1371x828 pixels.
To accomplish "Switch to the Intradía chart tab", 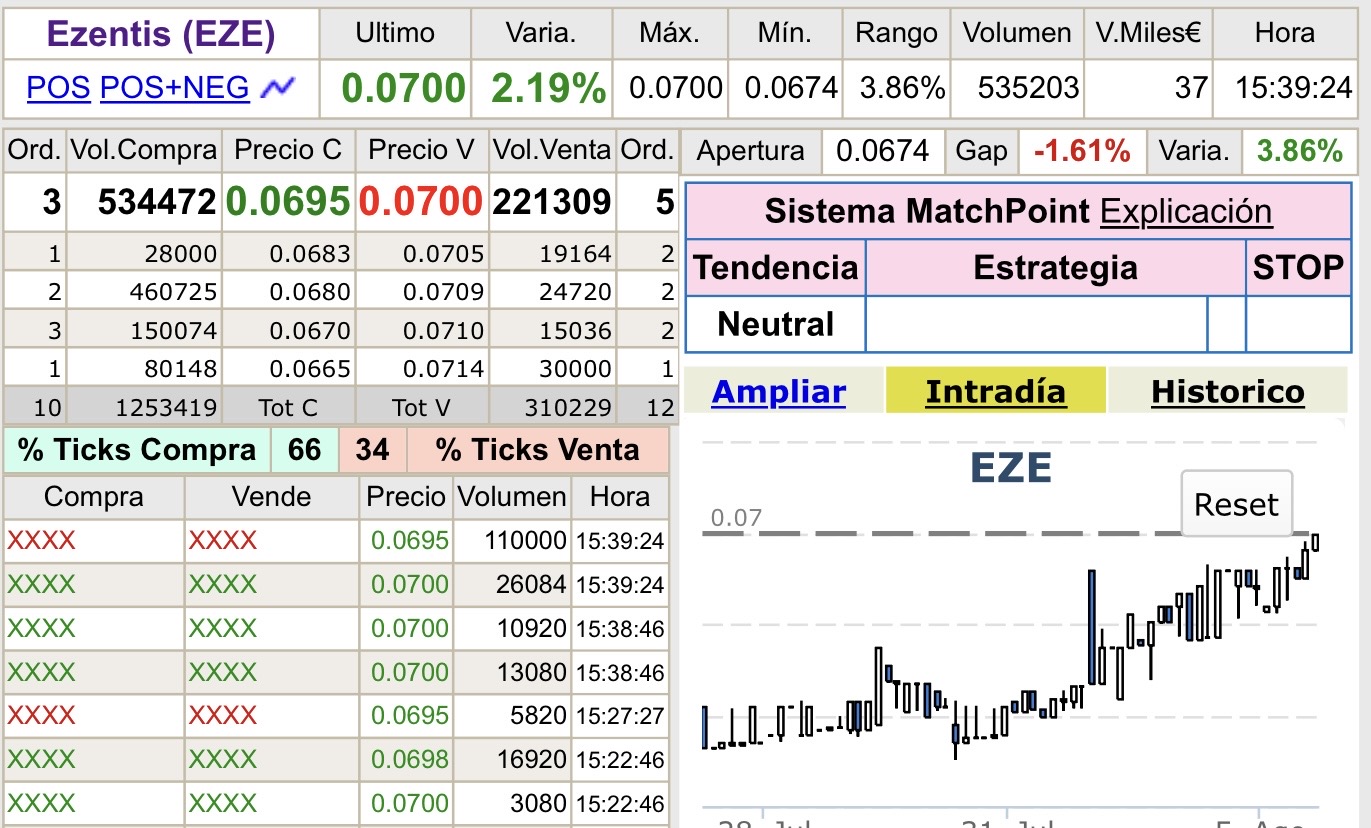I will coord(996,392).
